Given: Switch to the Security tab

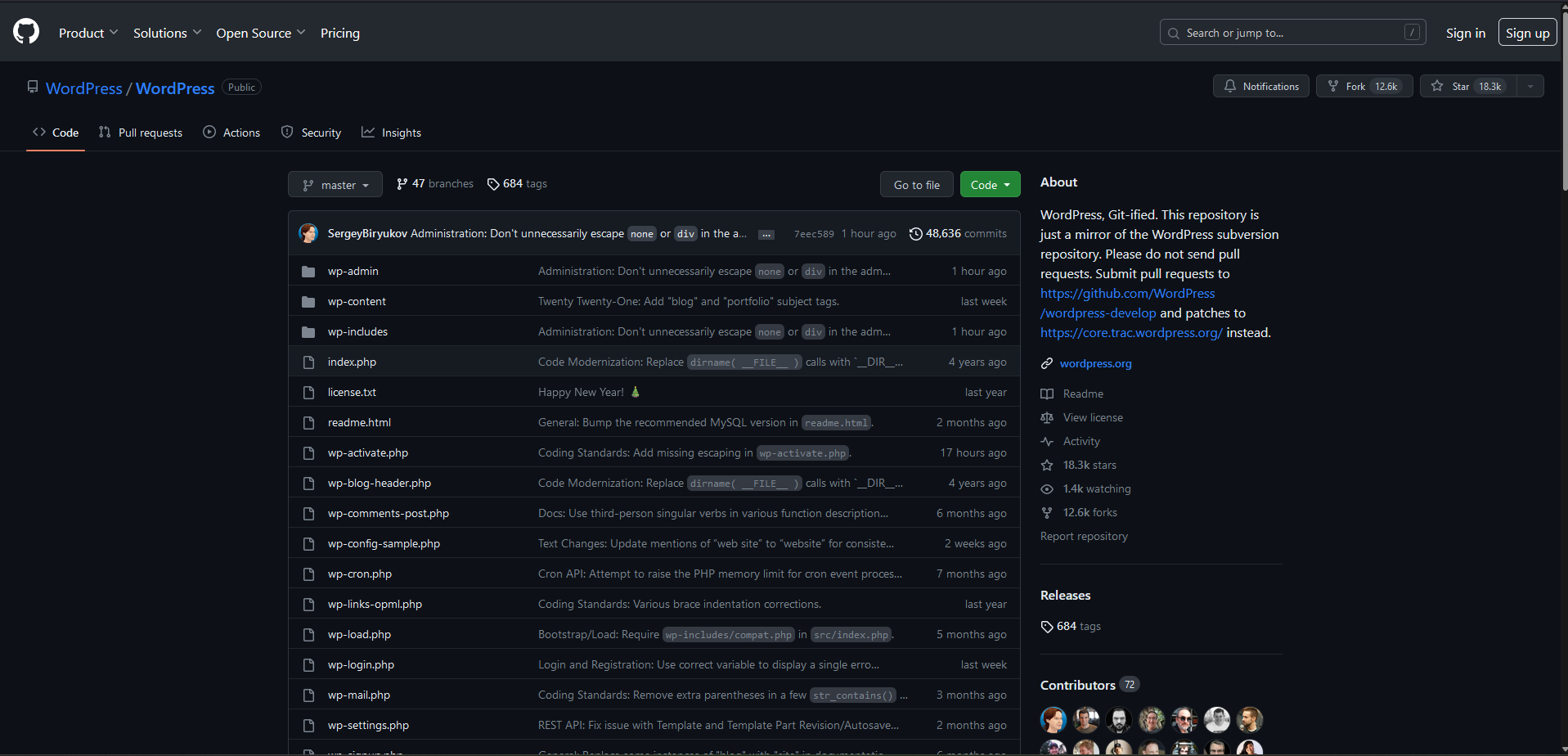Looking at the screenshot, I should (x=311, y=133).
